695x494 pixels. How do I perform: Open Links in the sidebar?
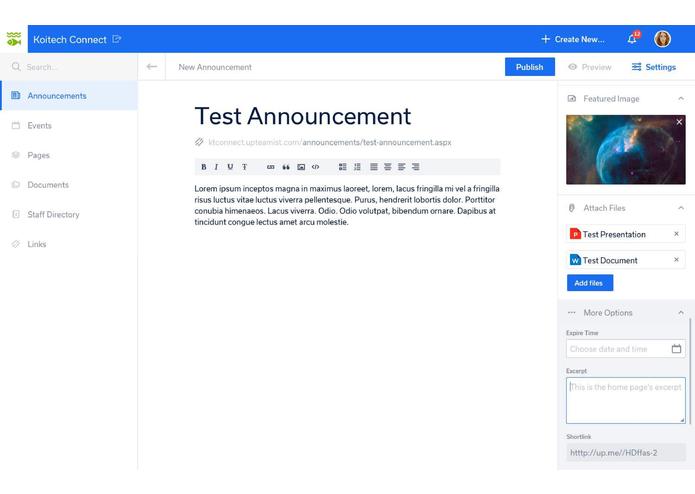69,244
